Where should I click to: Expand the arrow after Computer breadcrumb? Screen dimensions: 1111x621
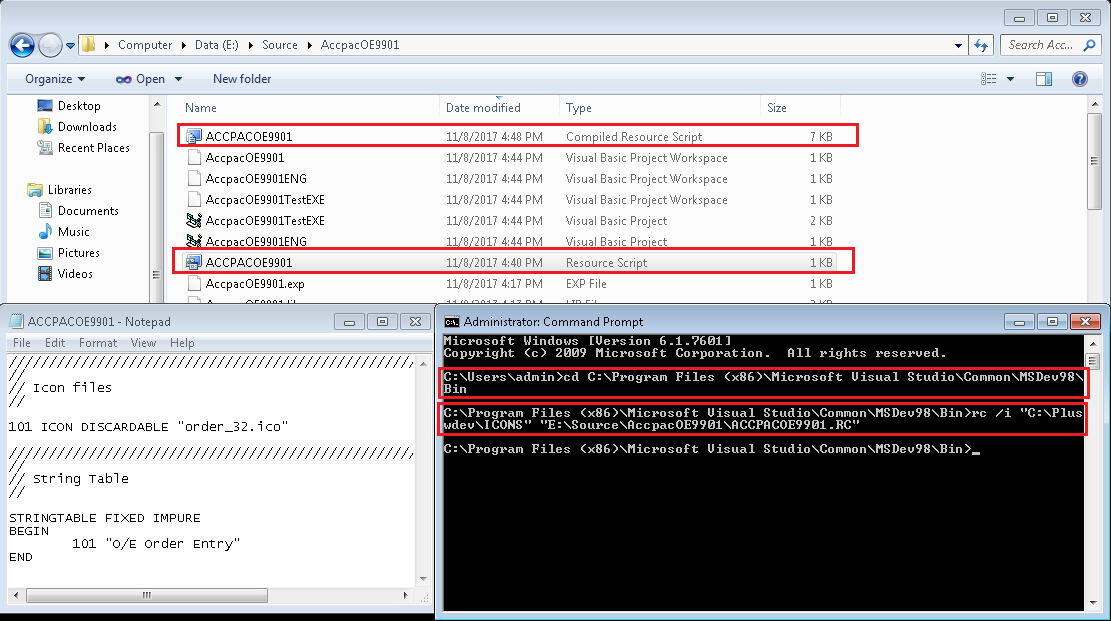(184, 45)
